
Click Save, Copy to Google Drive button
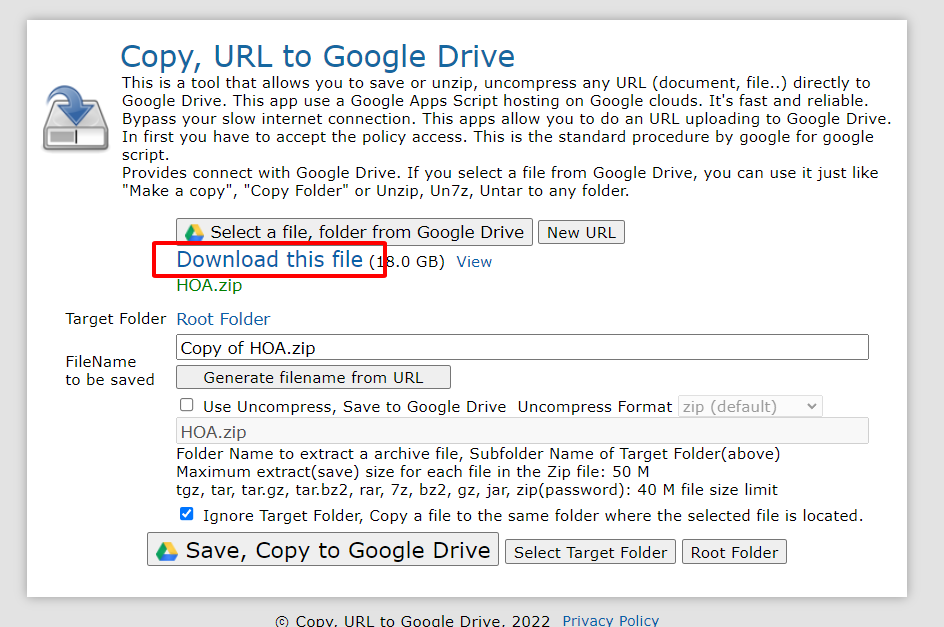[323, 550]
